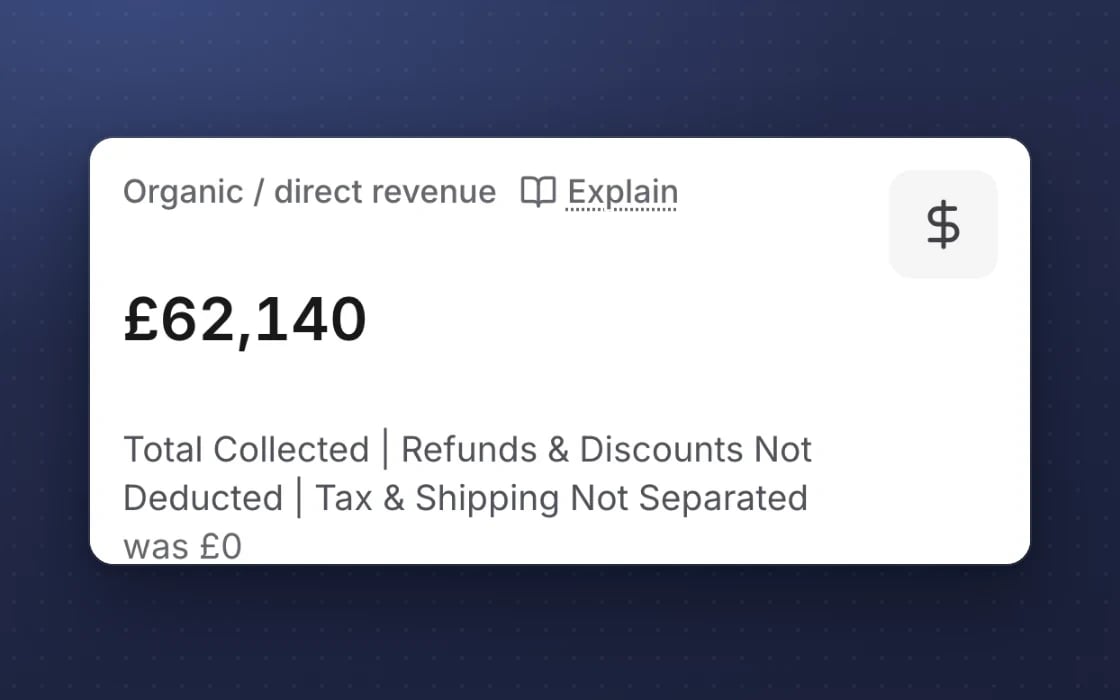Click the word 'Organic' in the heading
This screenshot has width=1120, height=700.
pos(184,193)
